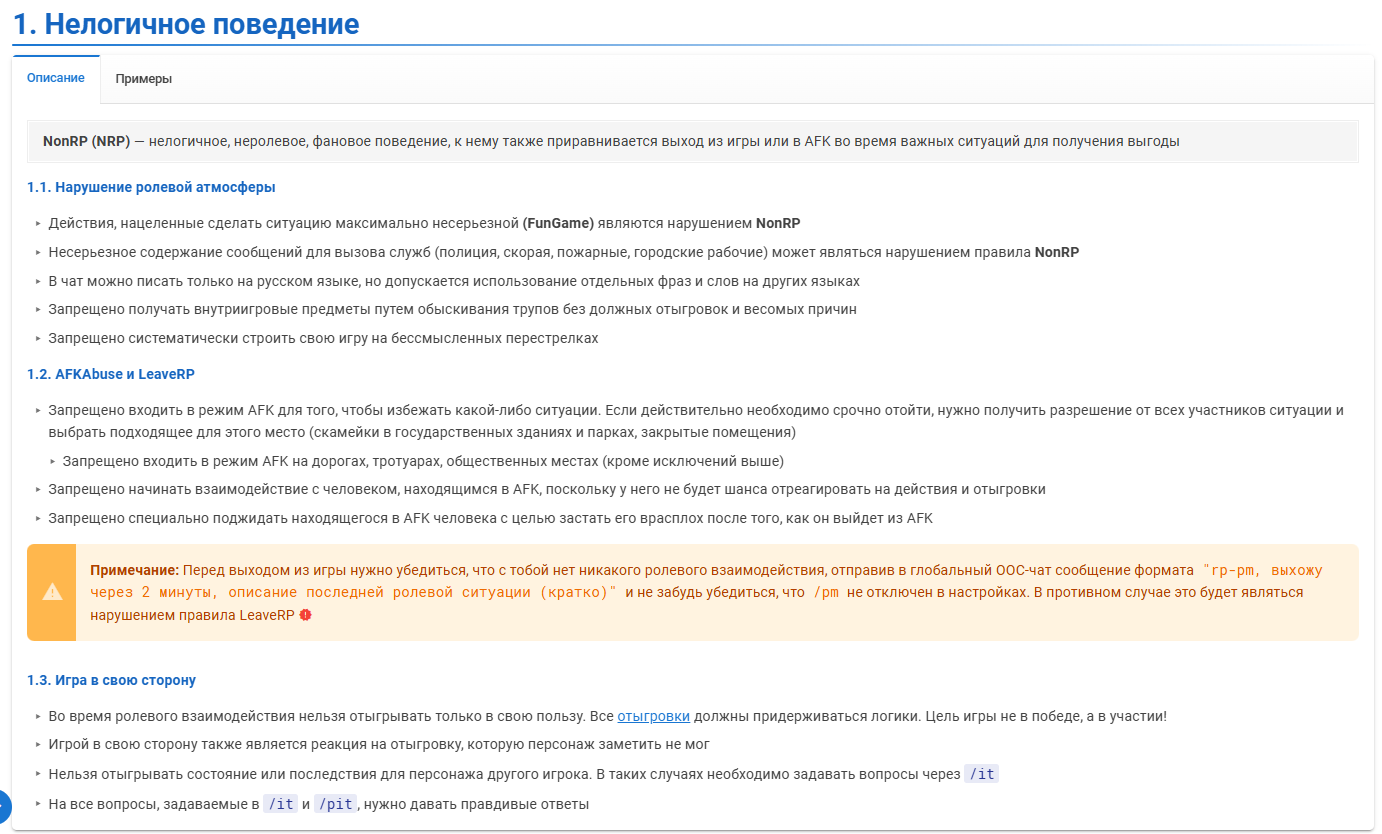Click the bullet arrow of the nested AFK-on-roads item

tap(53, 462)
